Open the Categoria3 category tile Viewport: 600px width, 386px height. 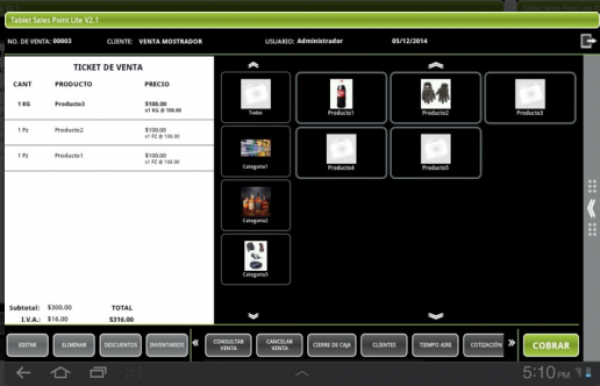tap(256, 259)
